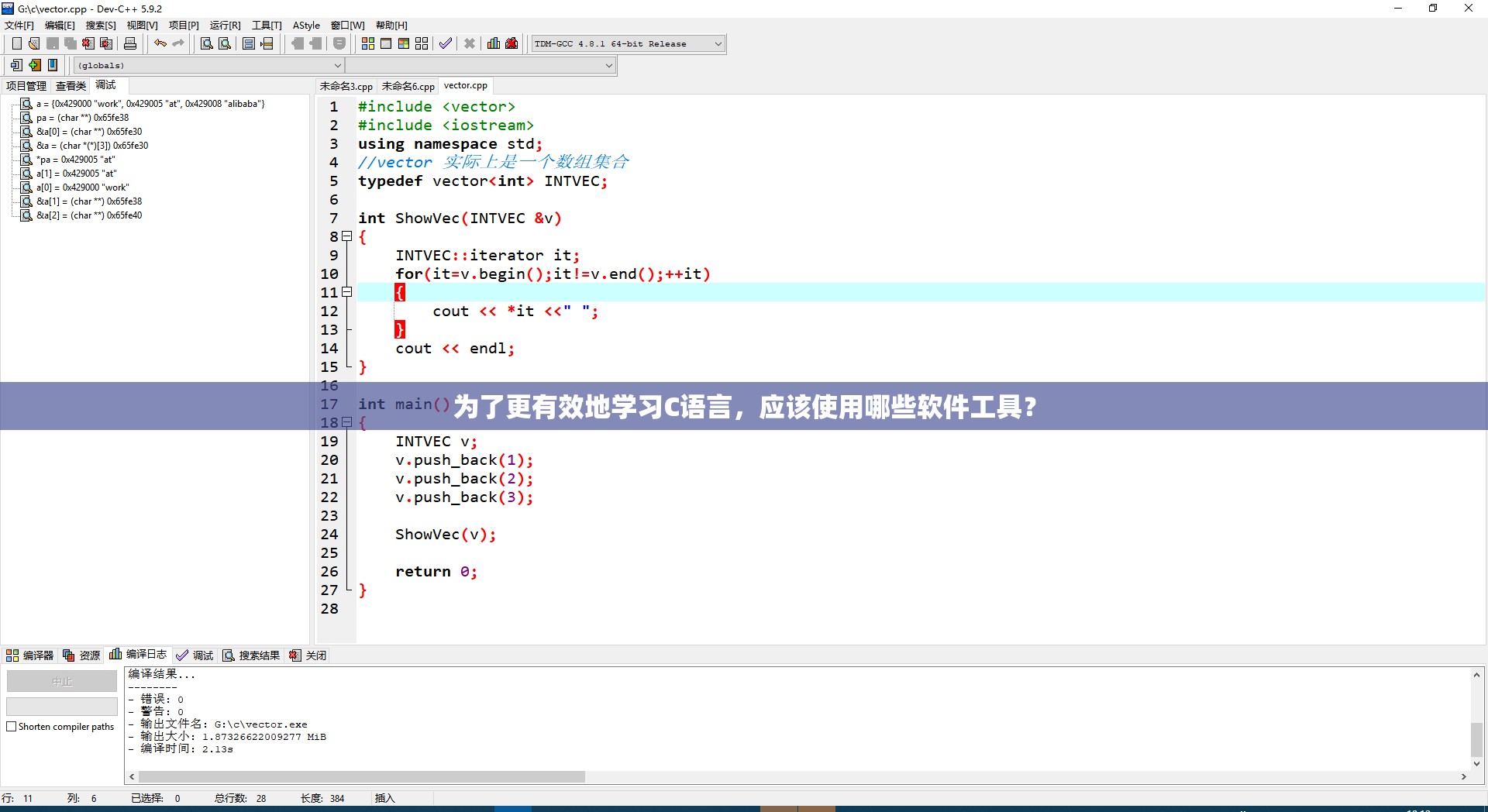This screenshot has height=812, width=1488.
Task: Open the 窗口[W] menu
Action: coord(348,26)
